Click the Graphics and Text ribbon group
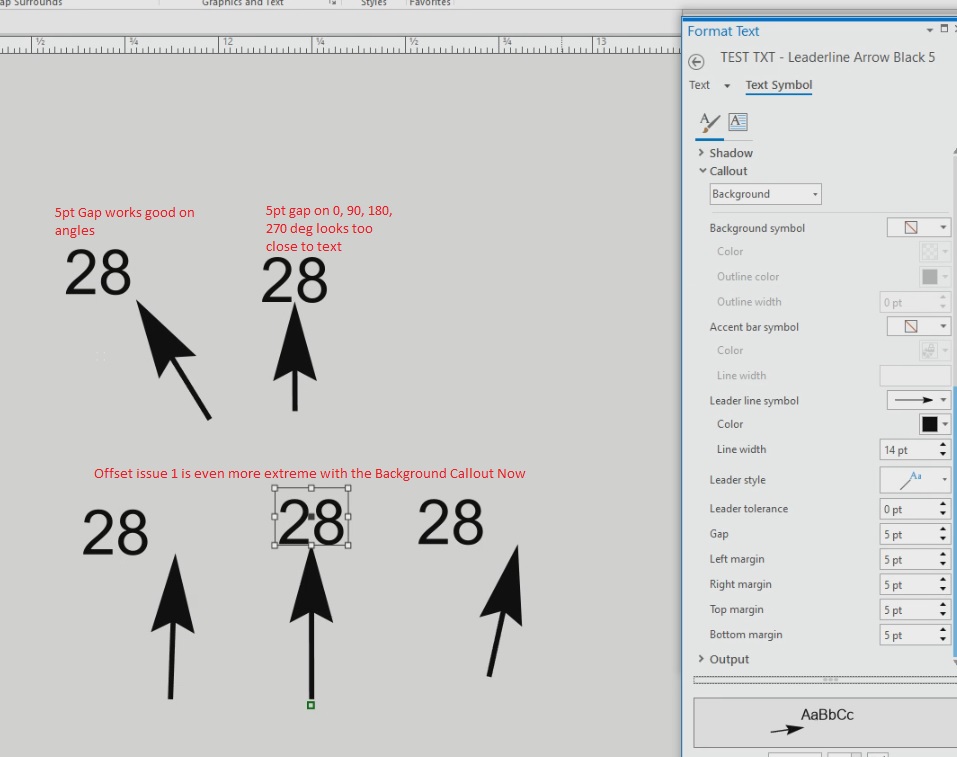The height and width of the screenshot is (757, 957). [242, 3]
